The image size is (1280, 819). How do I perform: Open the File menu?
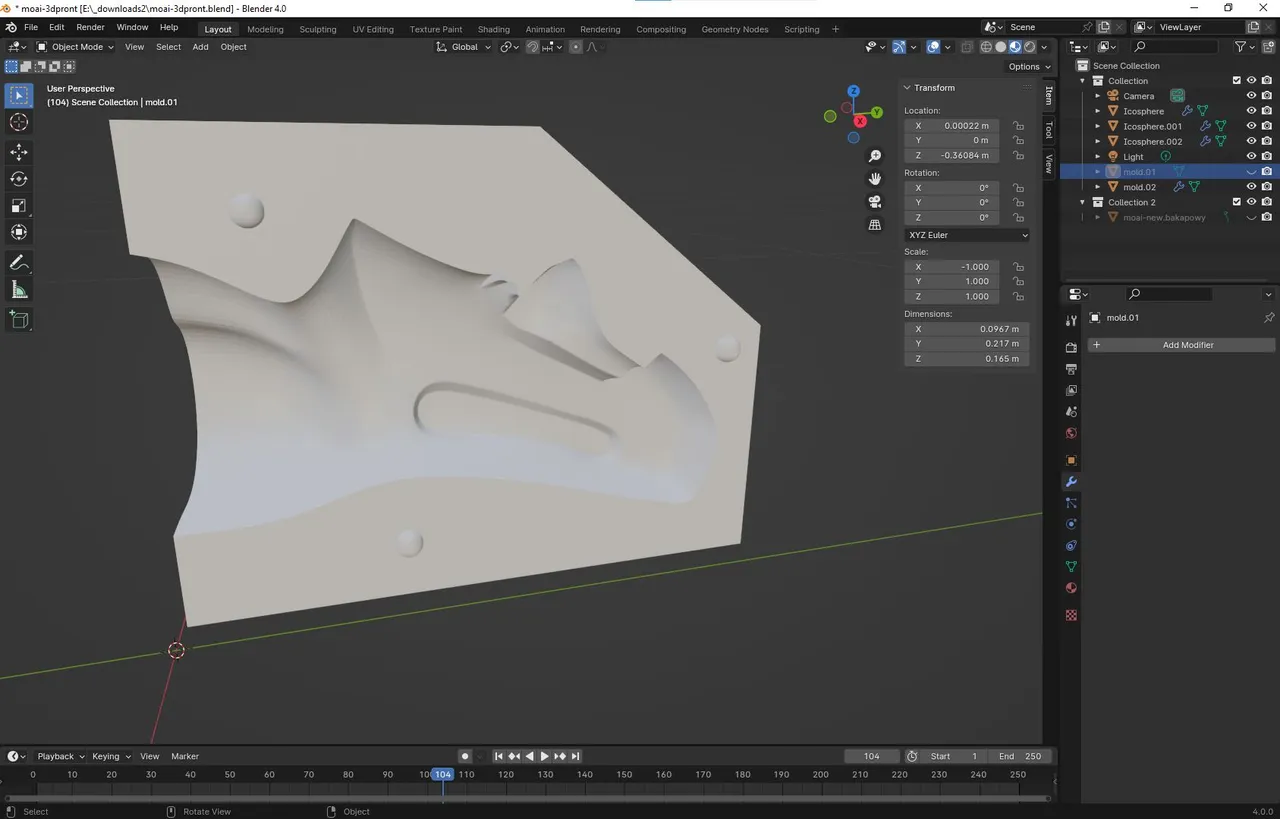coord(30,27)
